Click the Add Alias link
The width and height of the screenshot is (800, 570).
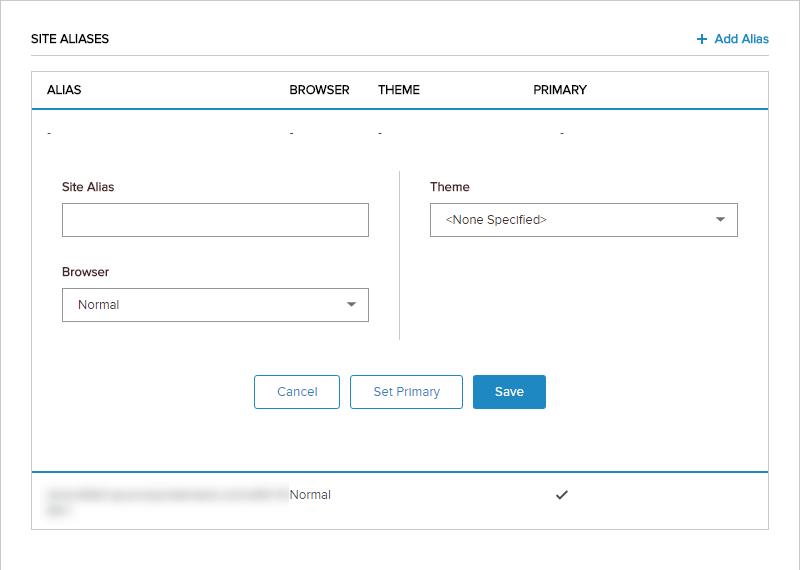click(732, 39)
